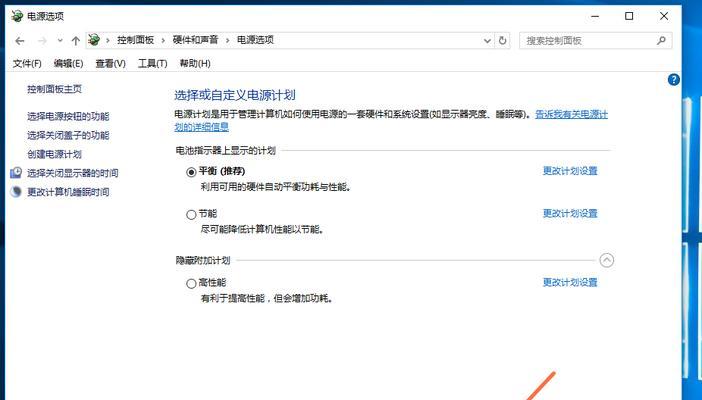Screen dimensions: 702x400
Task: Open the 工具(T) menu
Action: [152, 64]
